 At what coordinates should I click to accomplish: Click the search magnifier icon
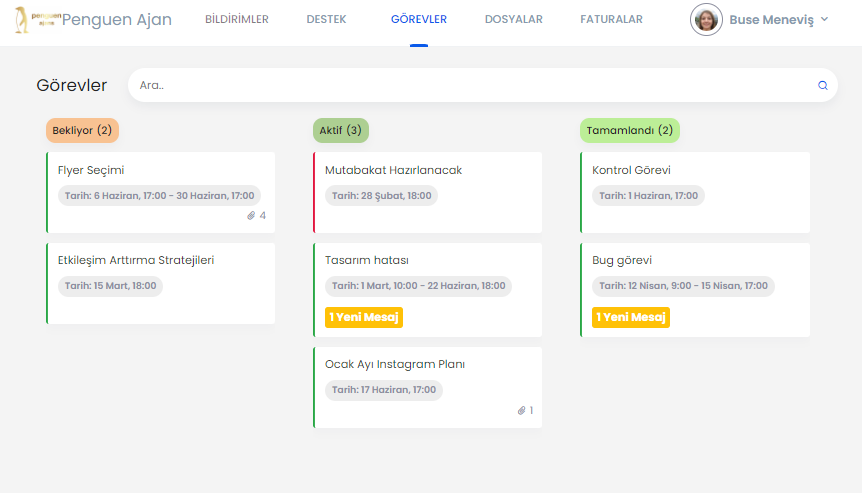(x=823, y=86)
